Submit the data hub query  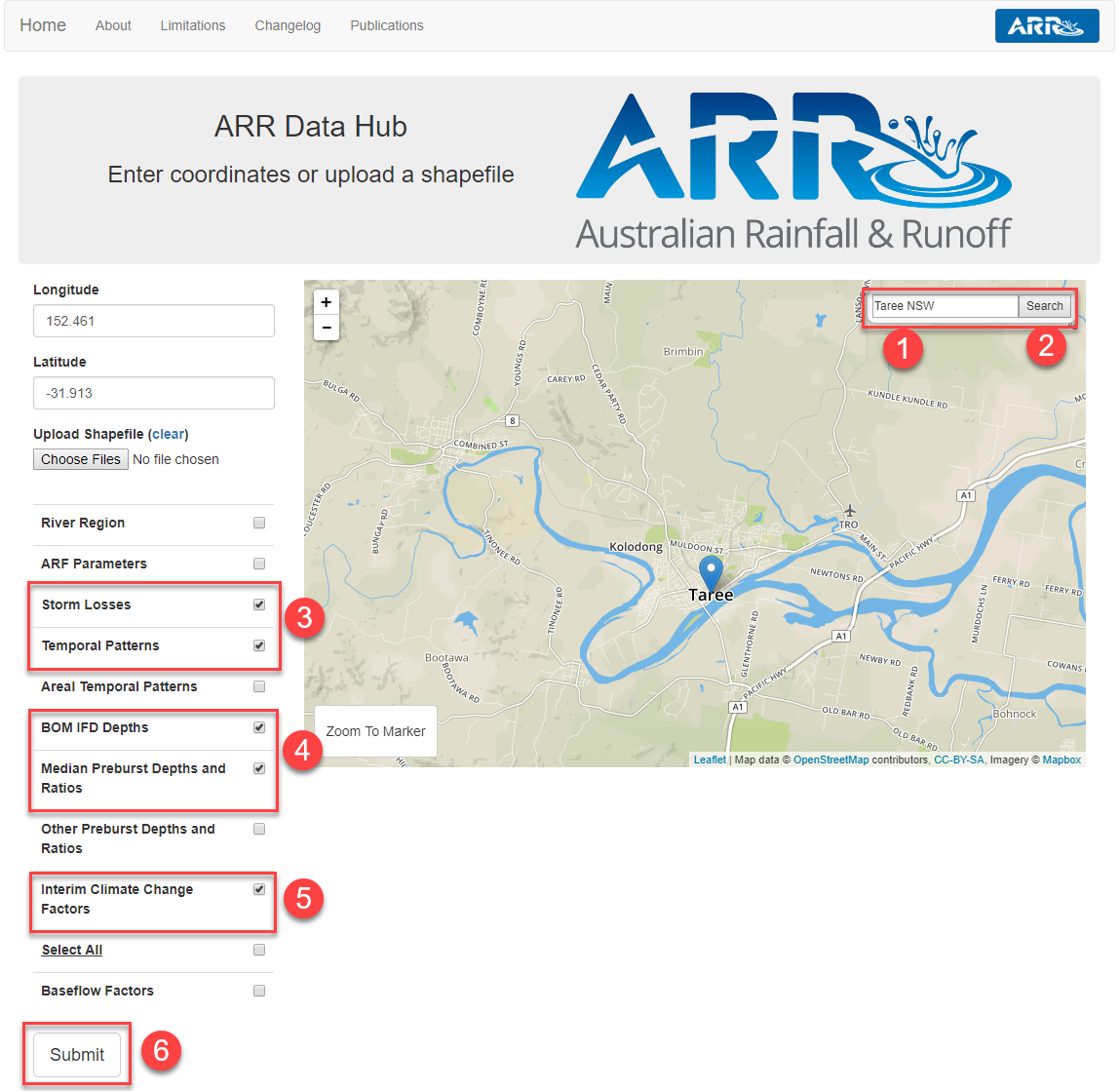[77, 1055]
